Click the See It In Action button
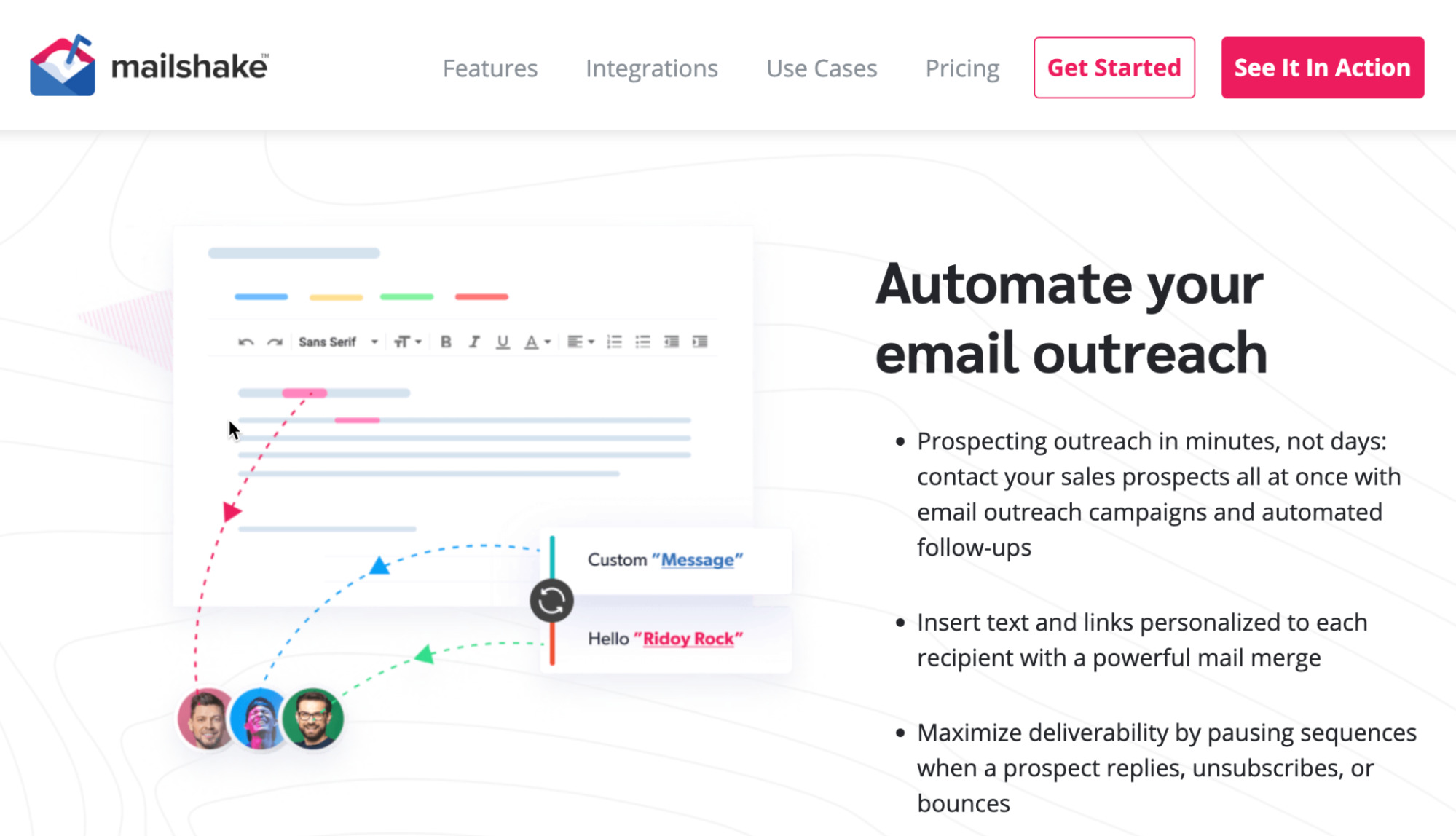The image size is (1456, 836). tap(1322, 67)
